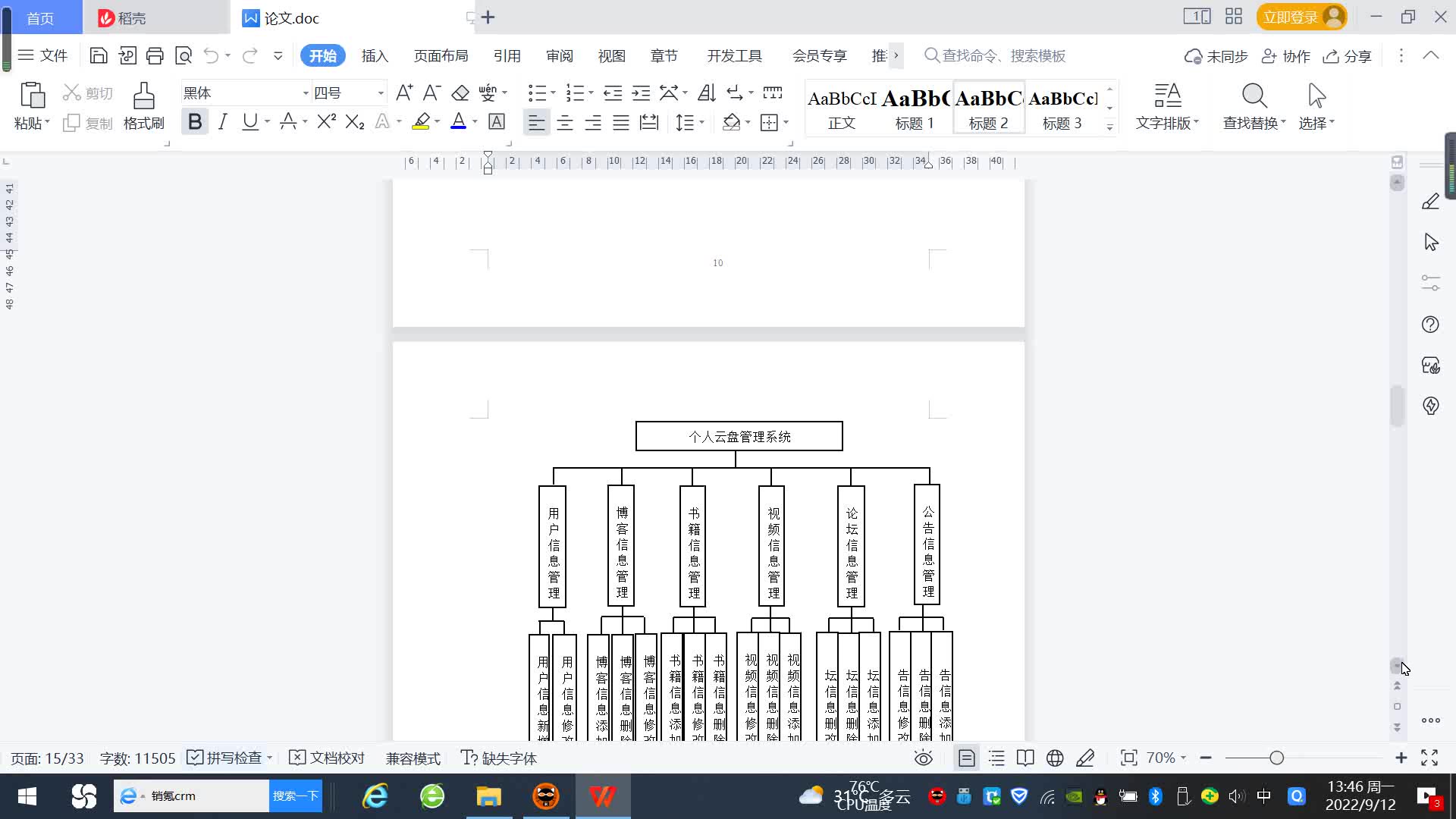This screenshot has width=1456, height=819.
Task: Click the search commands field
Action: pyautogui.click(x=995, y=55)
